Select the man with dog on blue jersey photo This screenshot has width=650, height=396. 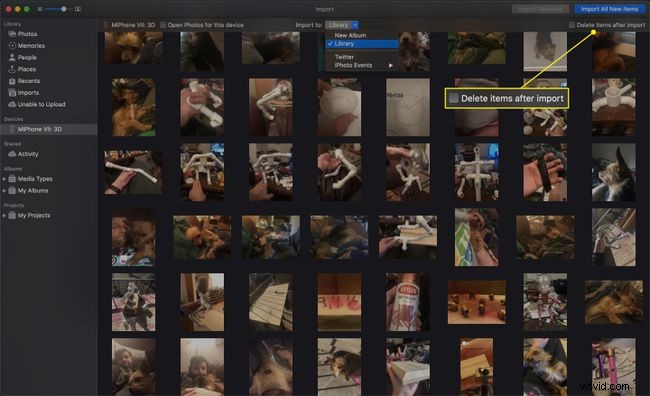pos(133,237)
